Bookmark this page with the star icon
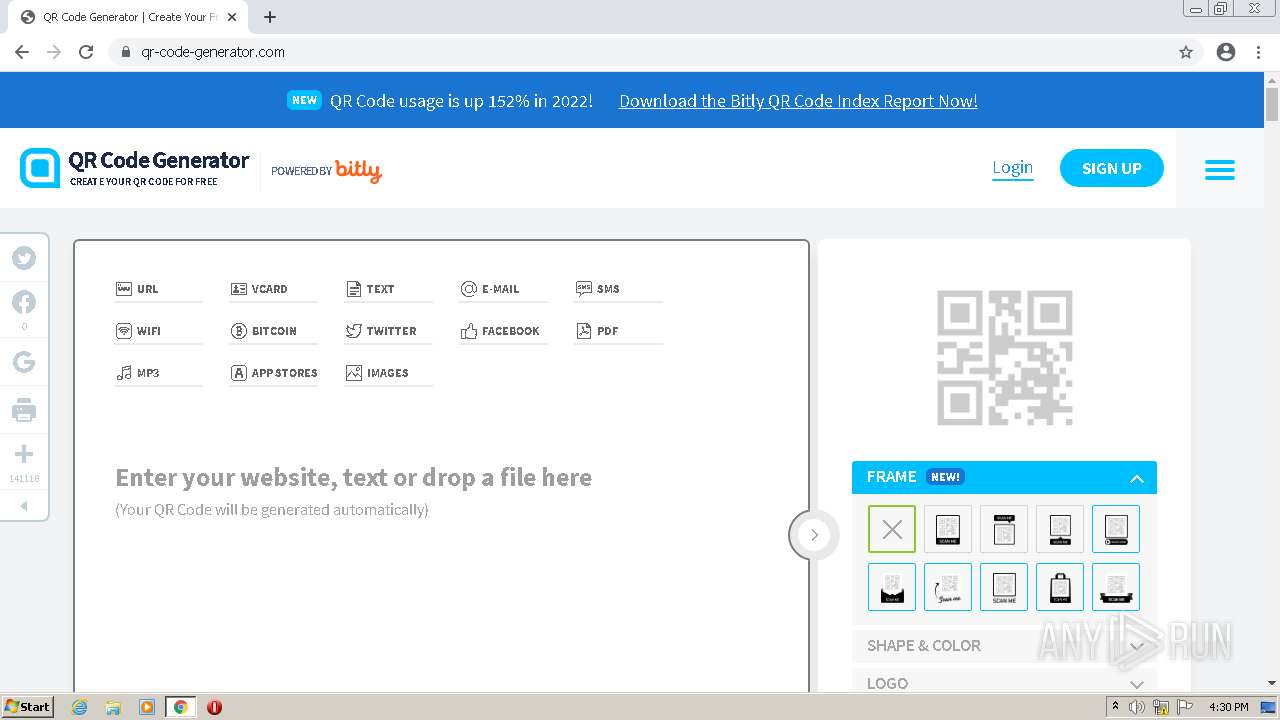The image size is (1280, 720). [x=1186, y=52]
